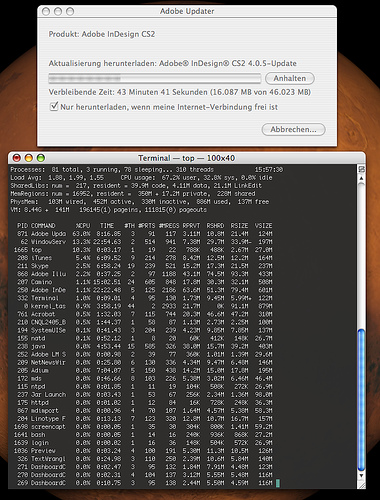Click the Terminal cursor block after the last row
The width and height of the screenshot is (380, 500).
pyautogui.click(x=278, y=483)
